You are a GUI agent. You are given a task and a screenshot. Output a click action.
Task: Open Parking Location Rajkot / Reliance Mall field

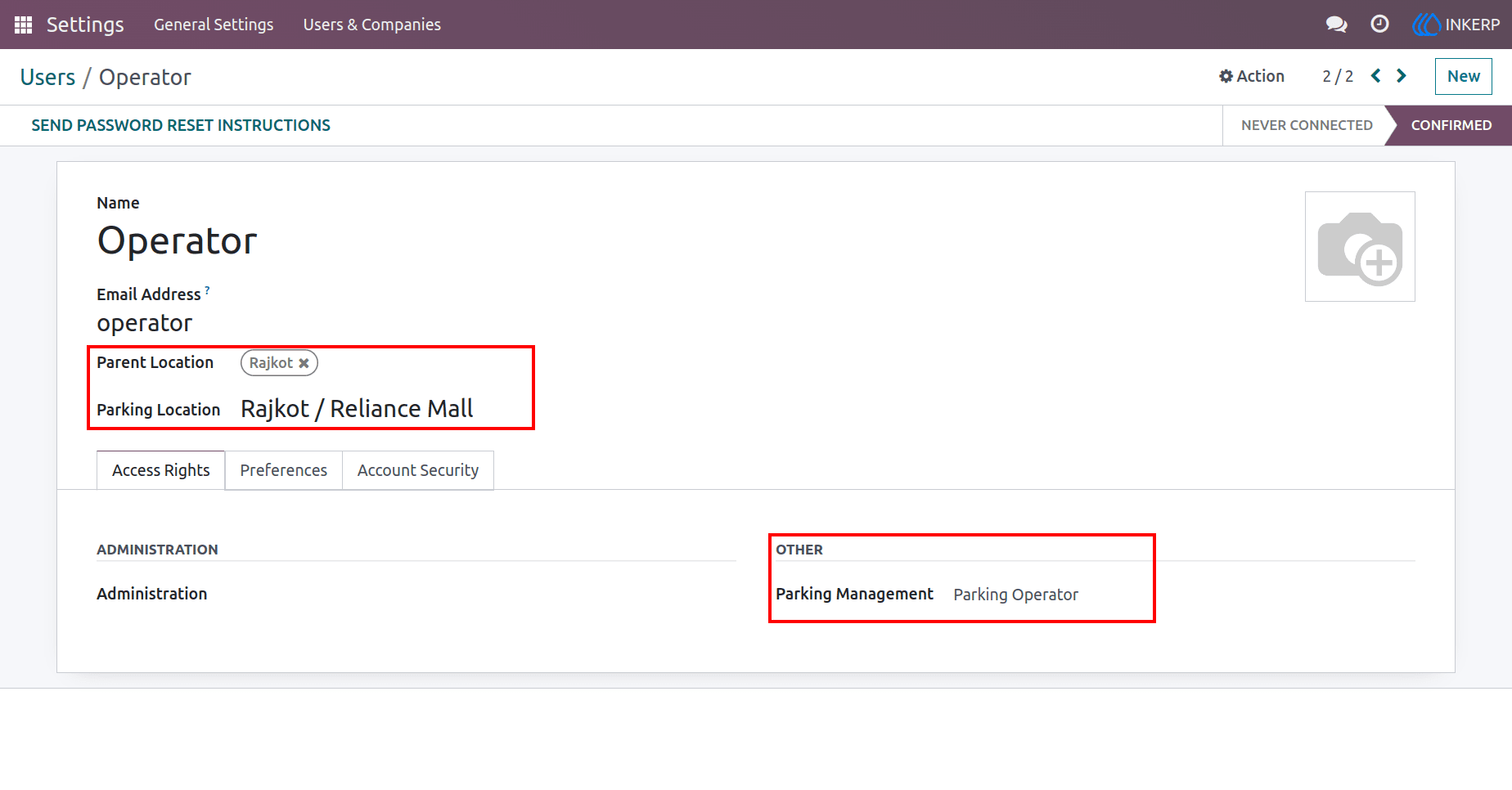tap(357, 409)
